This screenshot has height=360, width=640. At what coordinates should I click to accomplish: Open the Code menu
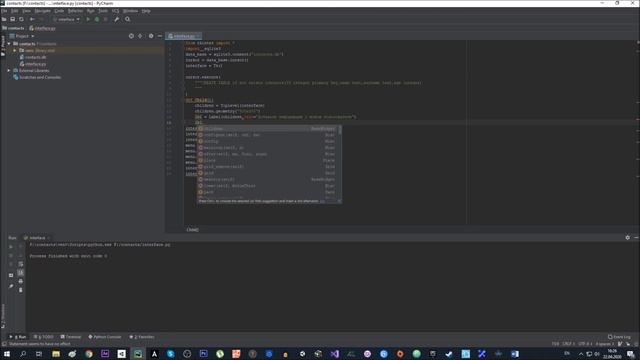[x=59, y=11]
